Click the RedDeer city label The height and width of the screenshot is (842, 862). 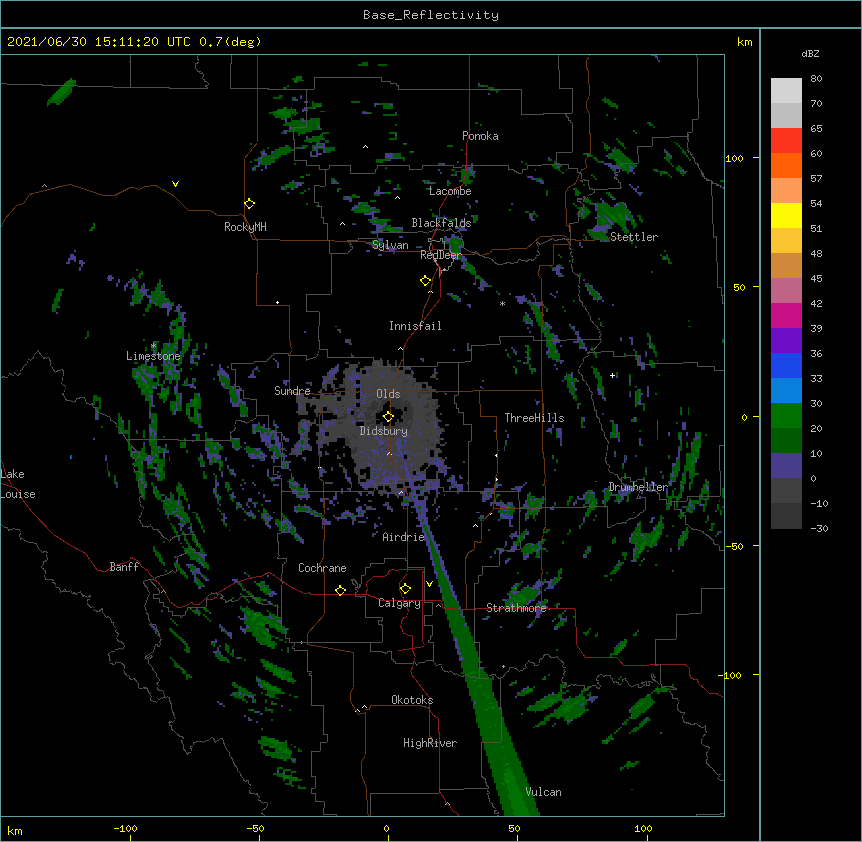tap(440, 255)
